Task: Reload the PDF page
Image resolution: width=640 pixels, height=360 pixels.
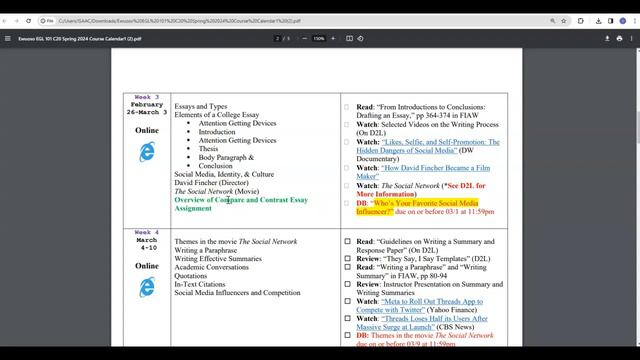Action: 29,21
